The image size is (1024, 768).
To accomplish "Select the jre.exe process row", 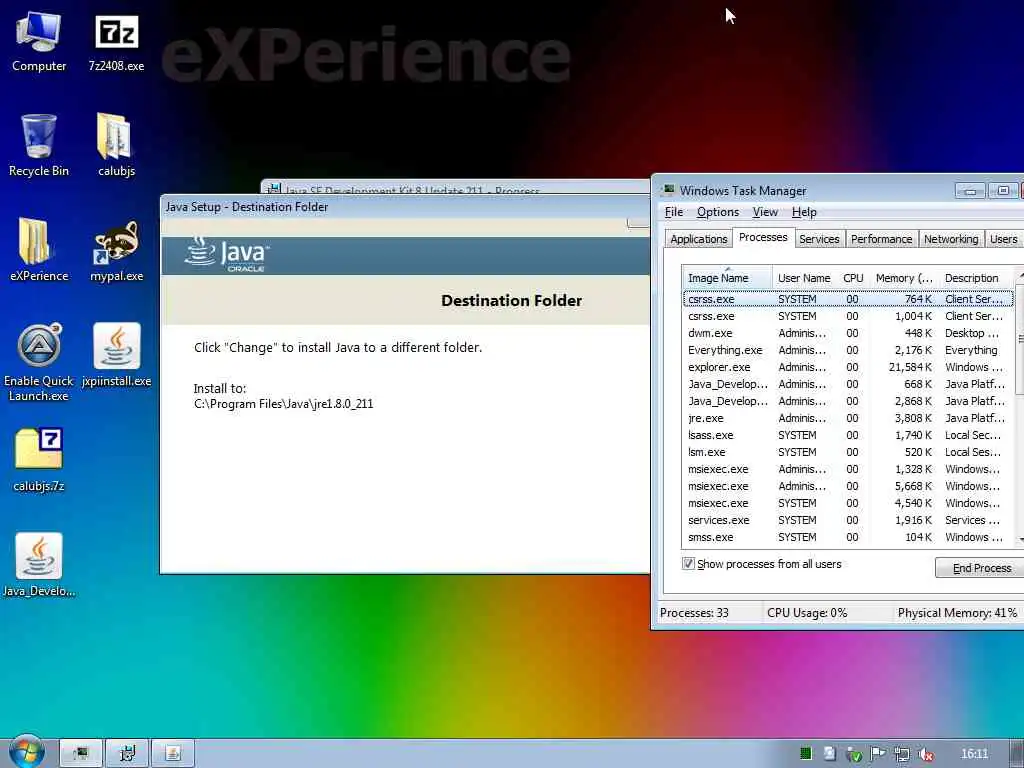I will (848, 418).
